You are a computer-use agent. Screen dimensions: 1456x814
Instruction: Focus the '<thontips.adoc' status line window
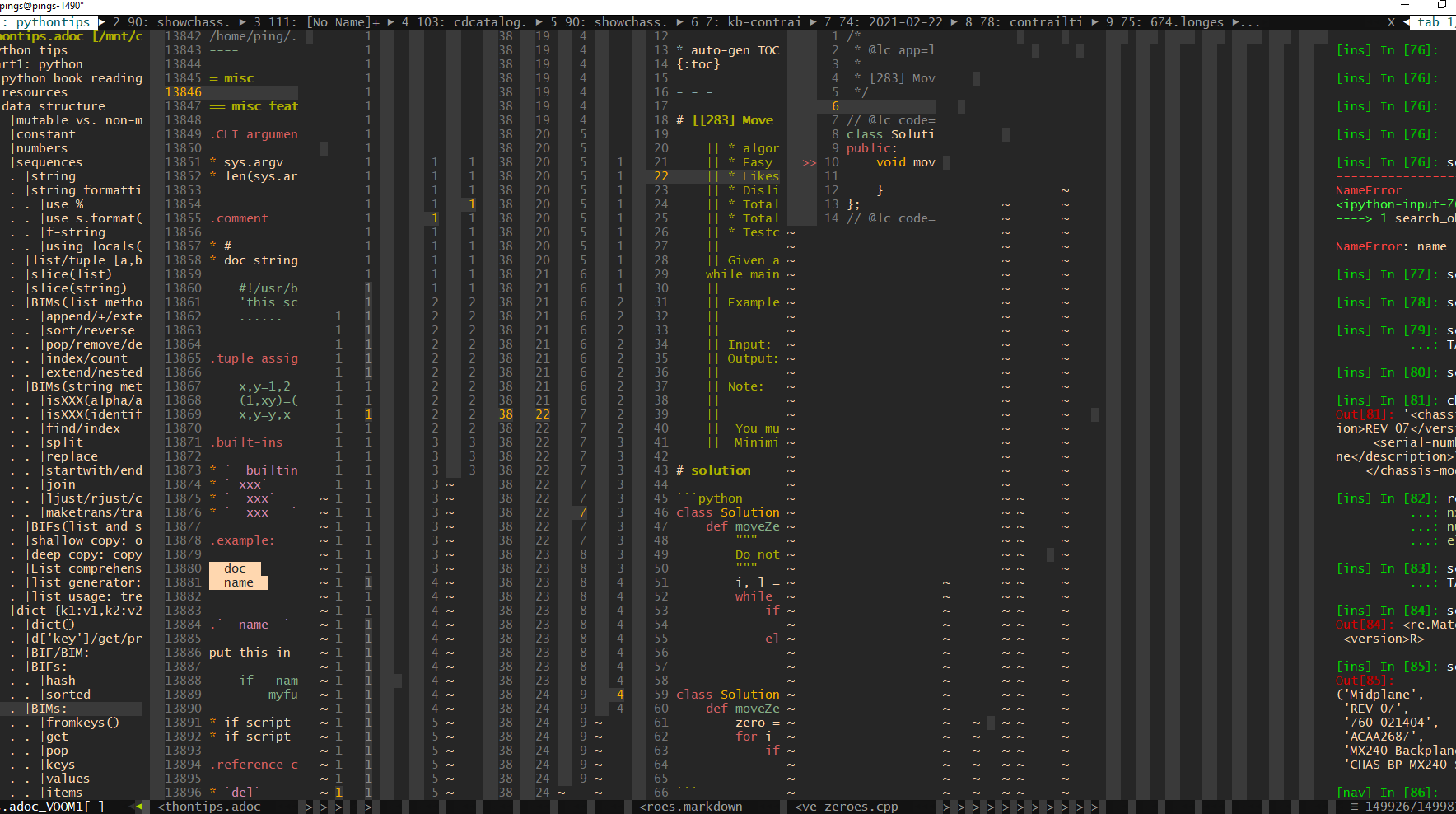(x=209, y=807)
